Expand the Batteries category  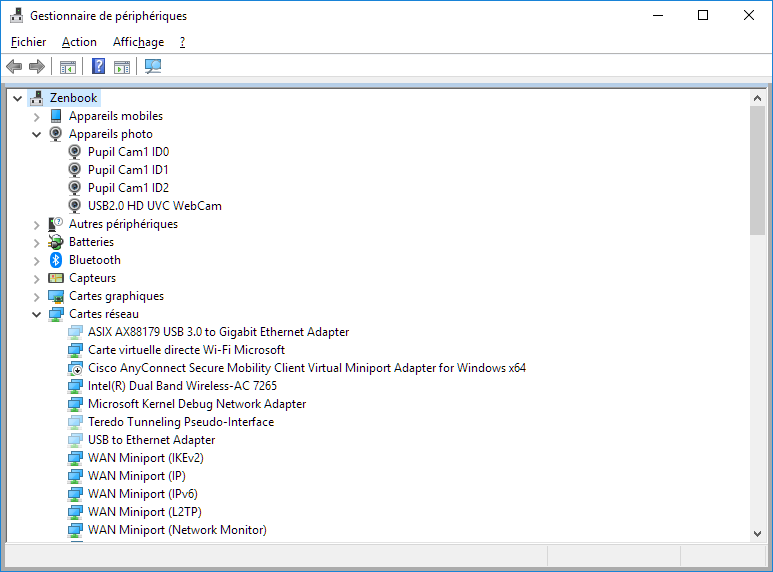[36, 243]
